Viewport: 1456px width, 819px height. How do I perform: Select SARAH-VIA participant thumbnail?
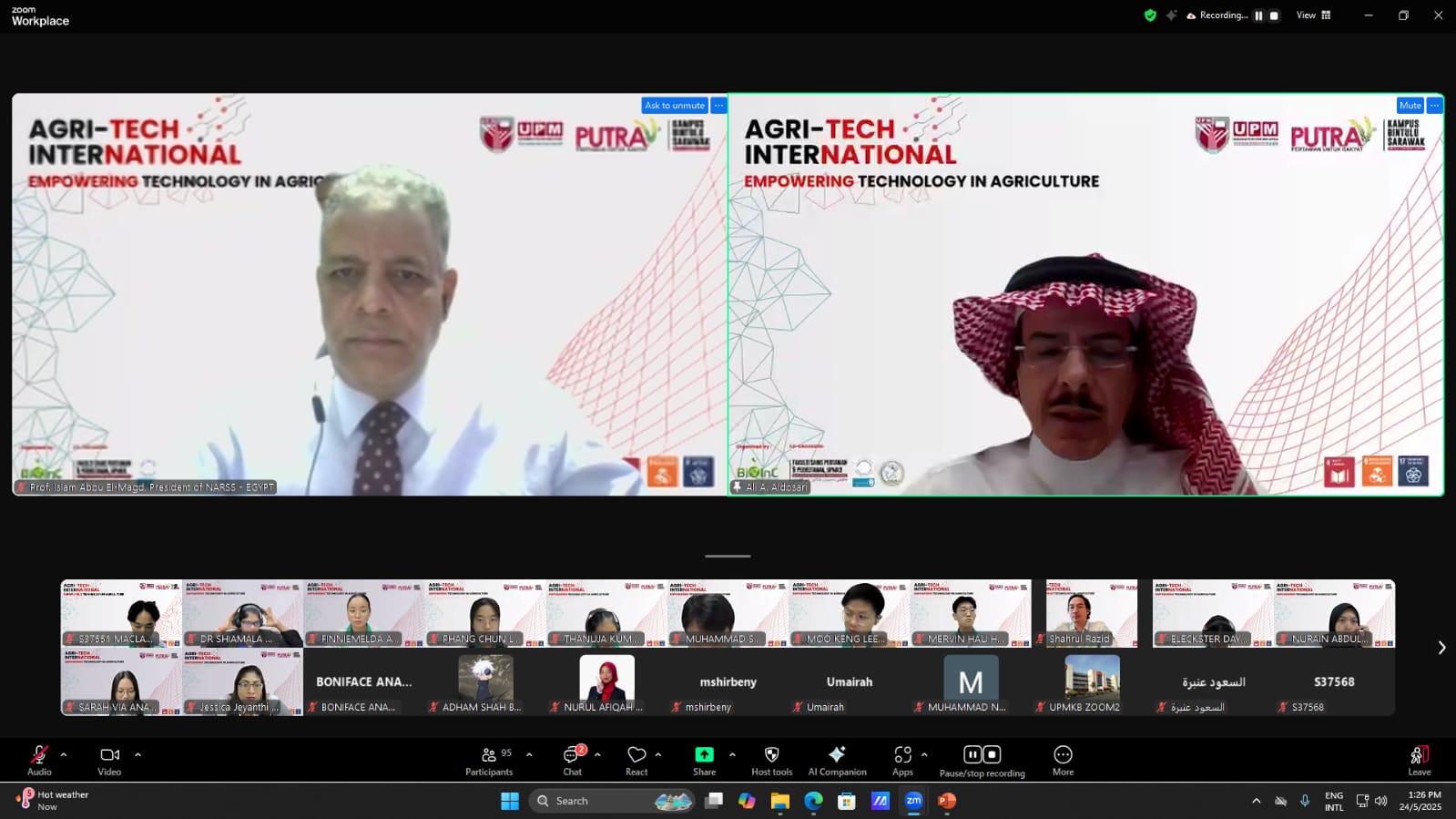click(x=121, y=681)
